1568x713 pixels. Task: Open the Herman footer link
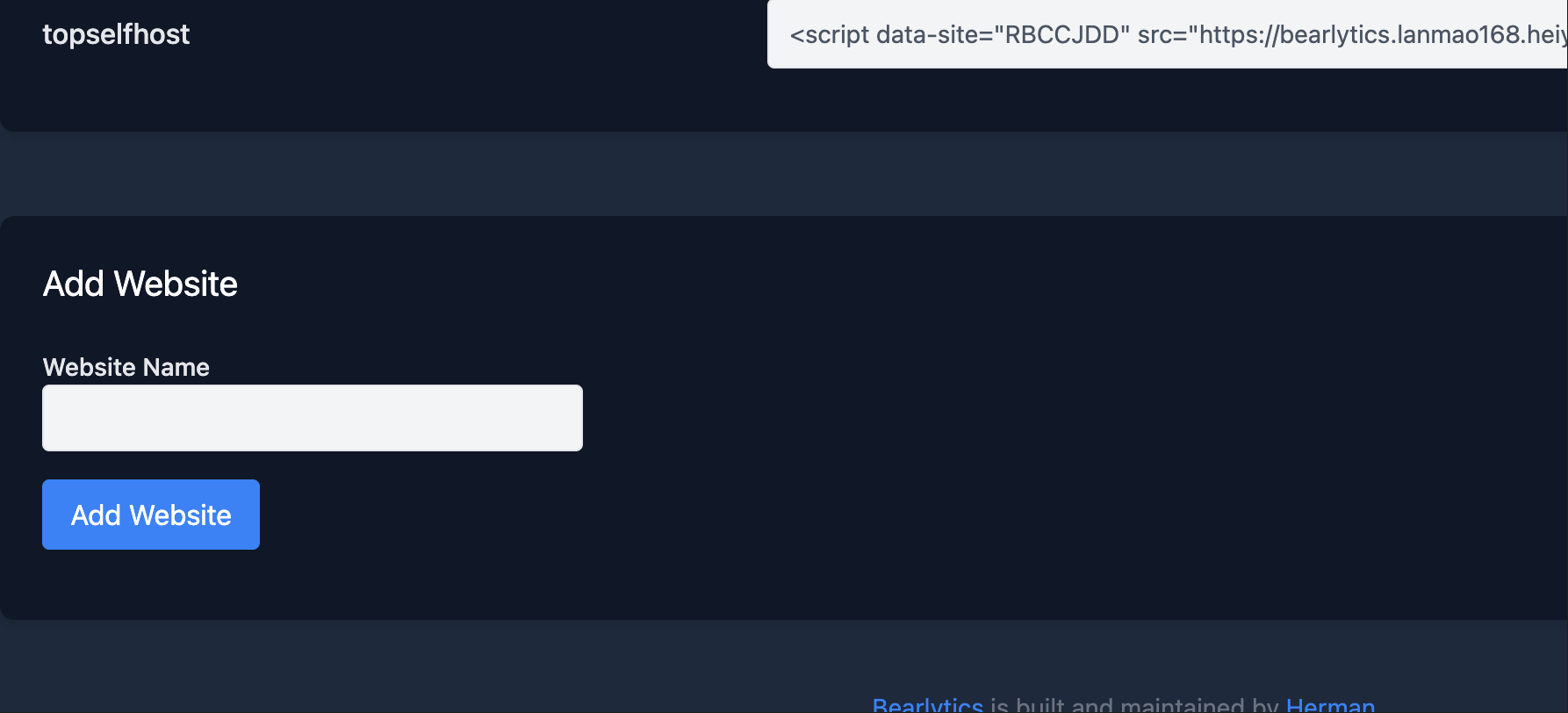point(1330,705)
